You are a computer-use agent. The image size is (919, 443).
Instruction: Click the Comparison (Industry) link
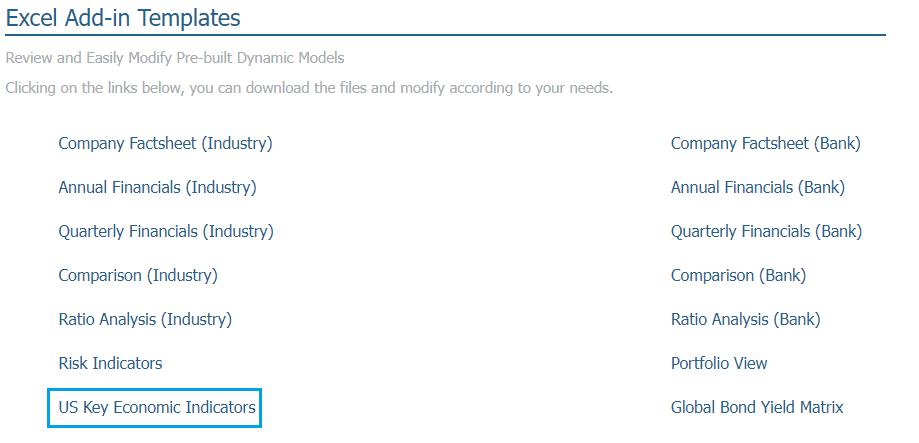click(138, 275)
